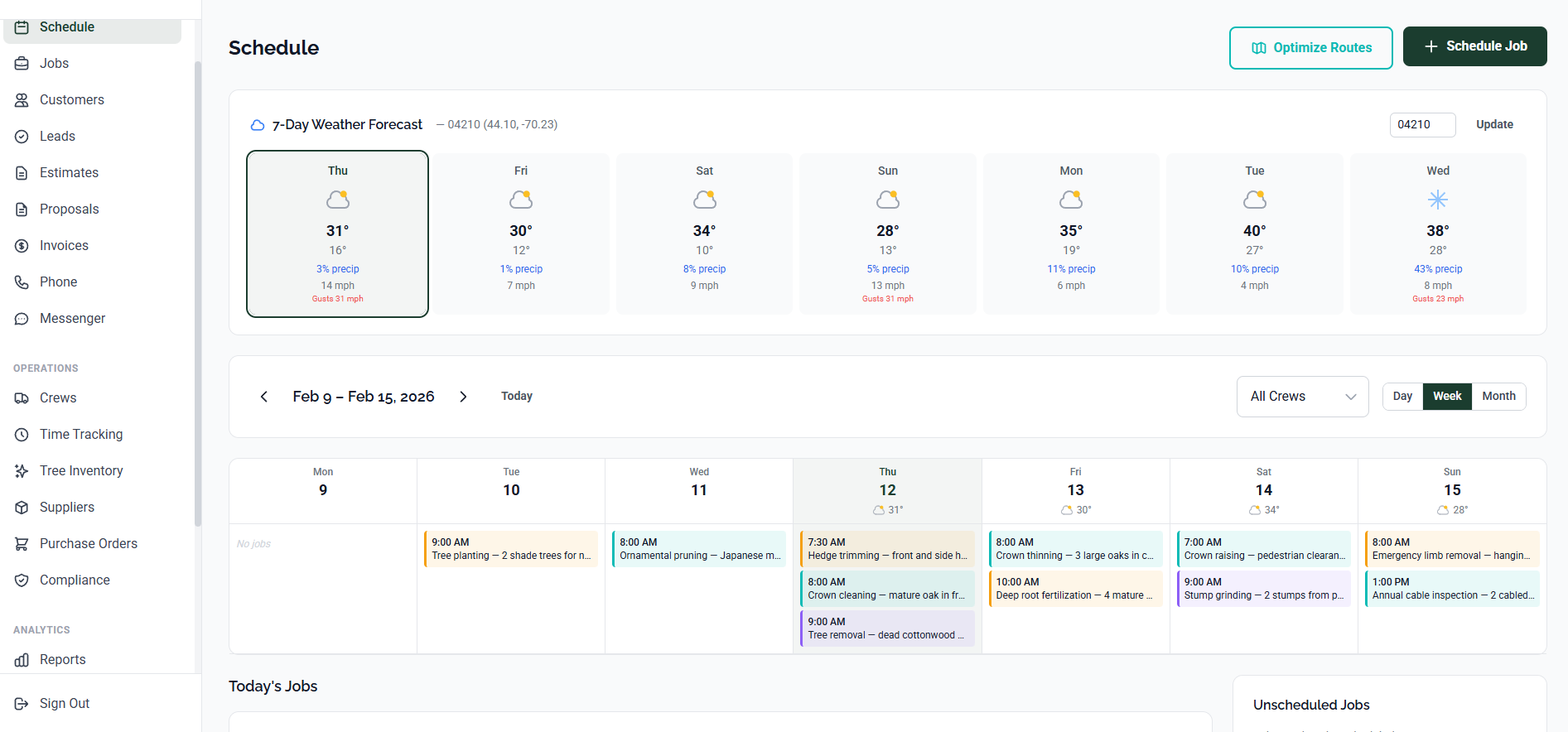This screenshot has height=732, width=1568.
Task: Open Purchase Orders page
Action: [93, 544]
